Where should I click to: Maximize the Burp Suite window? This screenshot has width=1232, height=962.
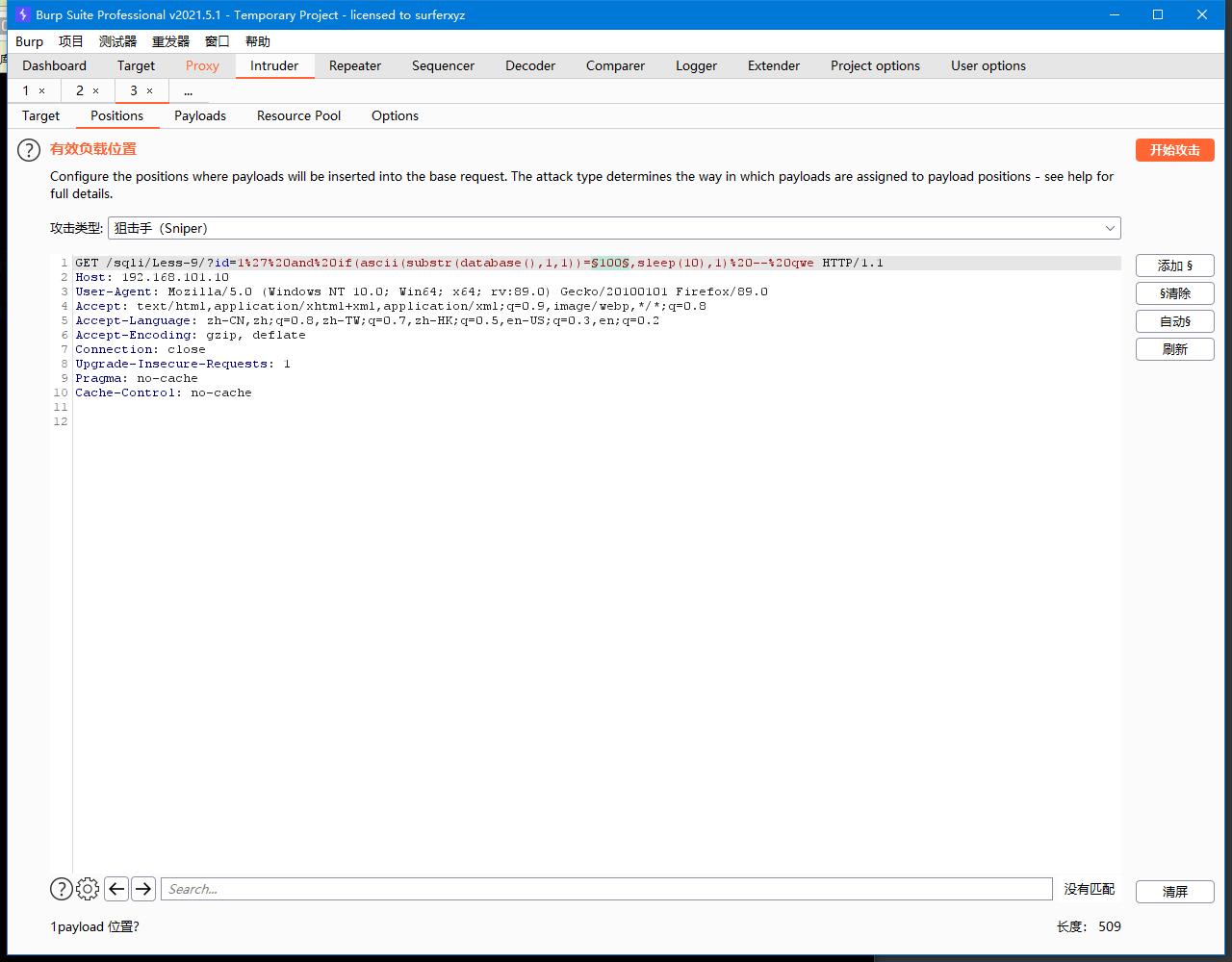pyautogui.click(x=1158, y=14)
